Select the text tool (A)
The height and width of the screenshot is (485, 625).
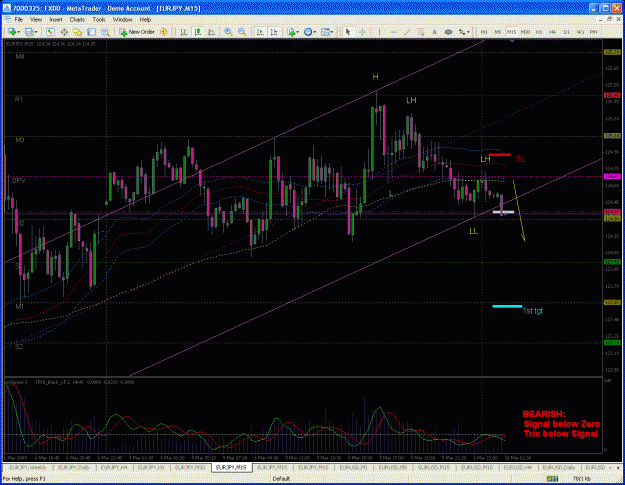[x=434, y=32]
